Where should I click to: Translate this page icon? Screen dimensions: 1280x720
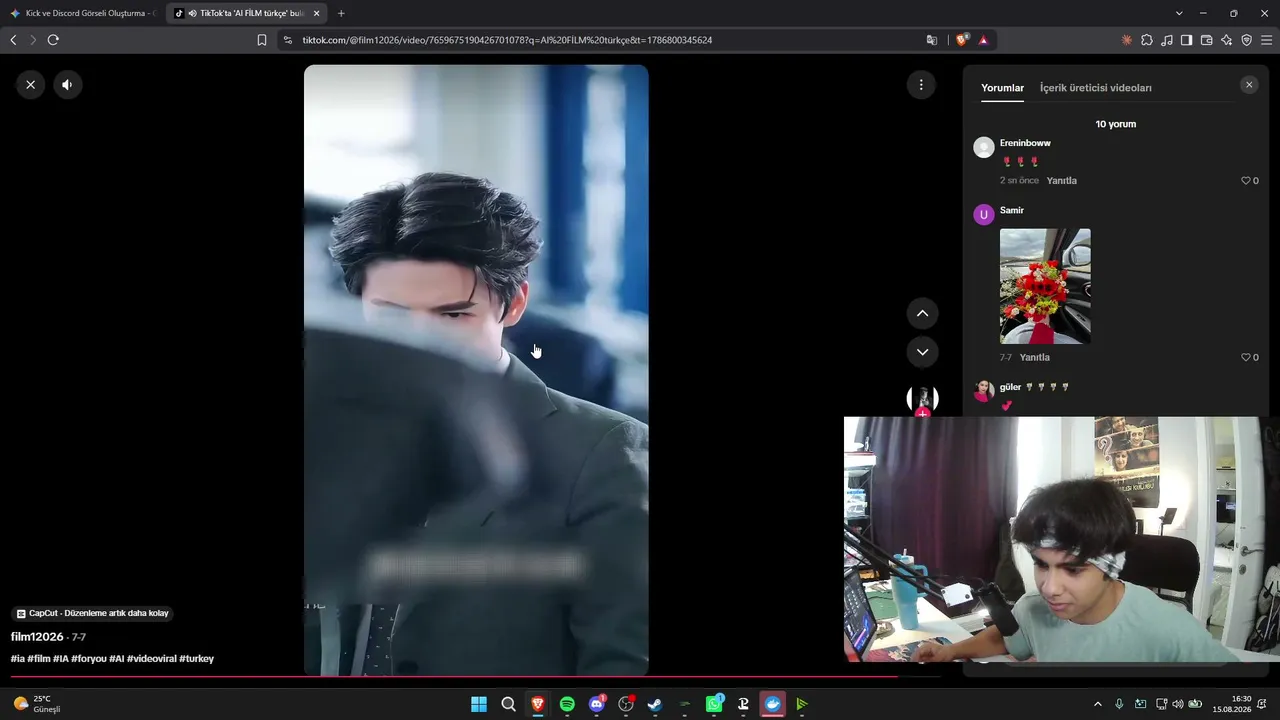click(932, 40)
